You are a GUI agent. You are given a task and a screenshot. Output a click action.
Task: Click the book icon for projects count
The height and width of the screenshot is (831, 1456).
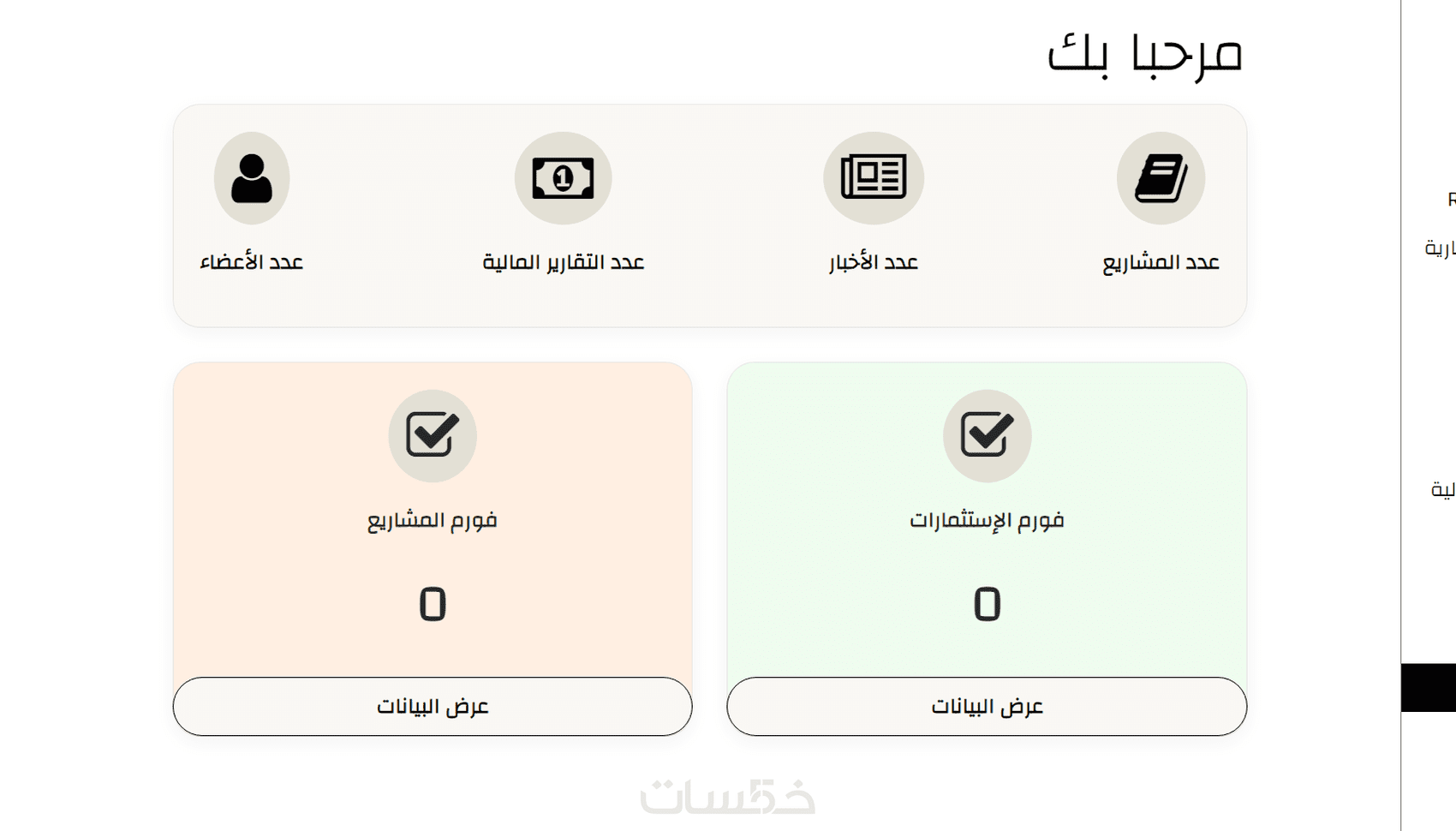[1161, 178]
